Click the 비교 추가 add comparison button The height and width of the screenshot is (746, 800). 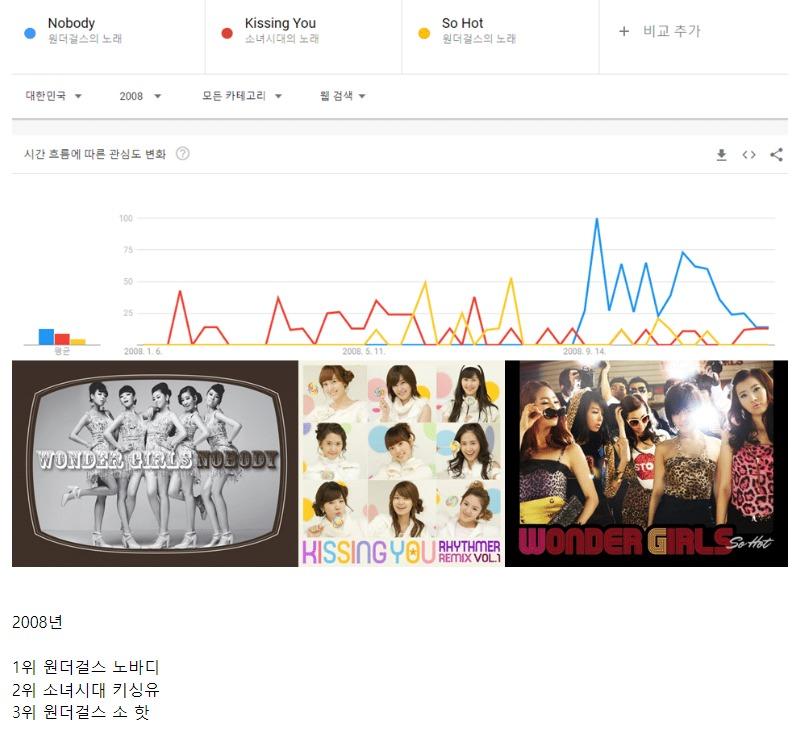[x=659, y=32]
